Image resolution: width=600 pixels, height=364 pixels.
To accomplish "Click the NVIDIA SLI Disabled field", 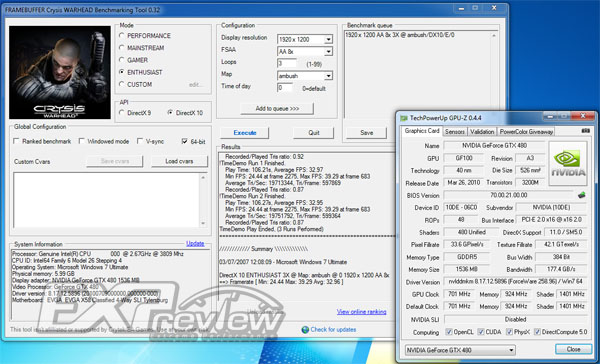I will click(x=515, y=319).
